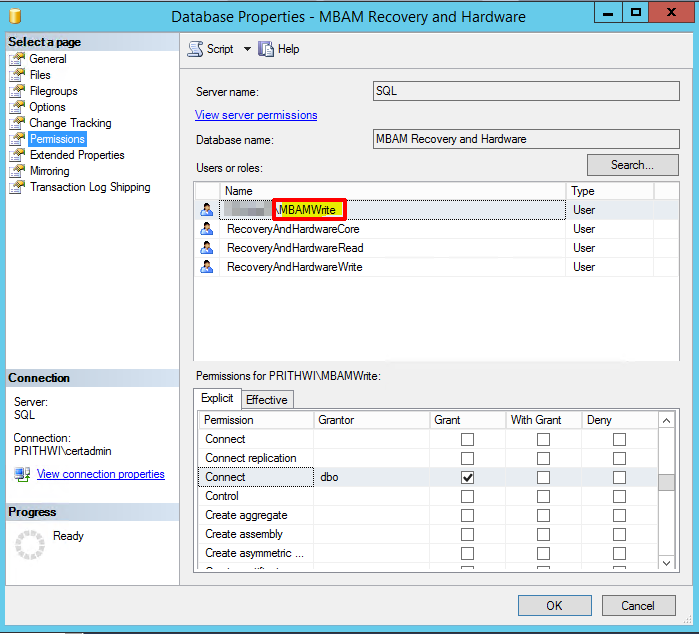Image resolution: width=699 pixels, height=634 pixels.
Task: Open View server permissions link
Action: click(256, 115)
